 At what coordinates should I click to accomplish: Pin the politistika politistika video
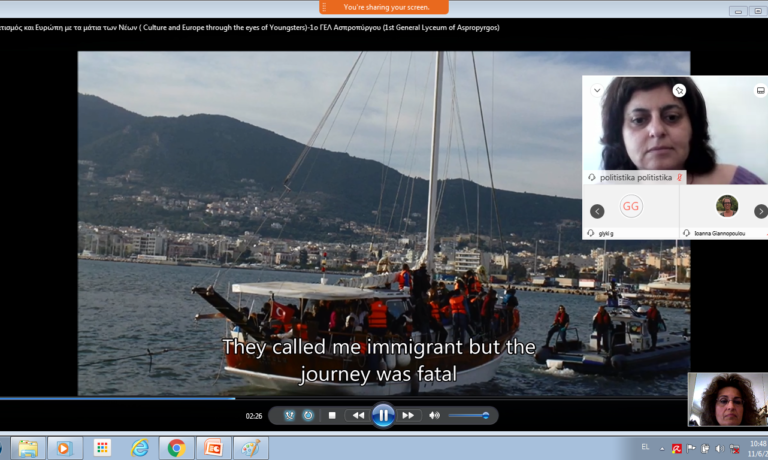point(679,90)
